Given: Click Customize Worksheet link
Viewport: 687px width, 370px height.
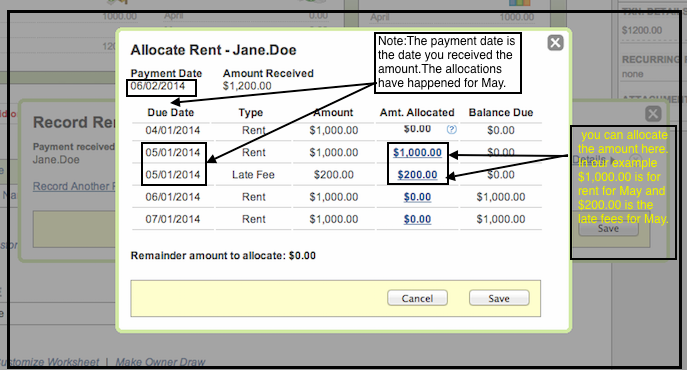Looking at the screenshot, I should [x=50, y=362].
